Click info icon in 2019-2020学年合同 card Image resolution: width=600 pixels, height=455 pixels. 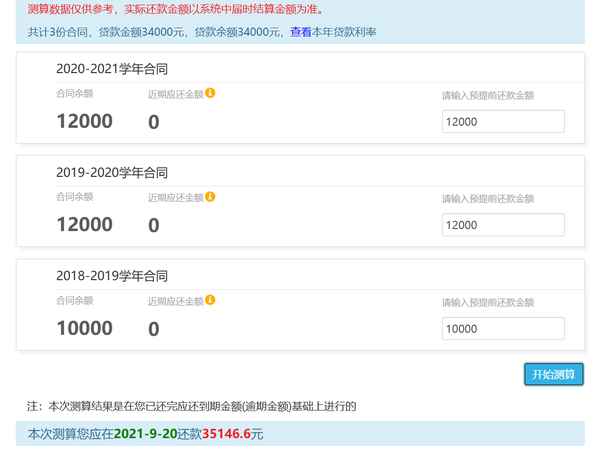click(210, 197)
